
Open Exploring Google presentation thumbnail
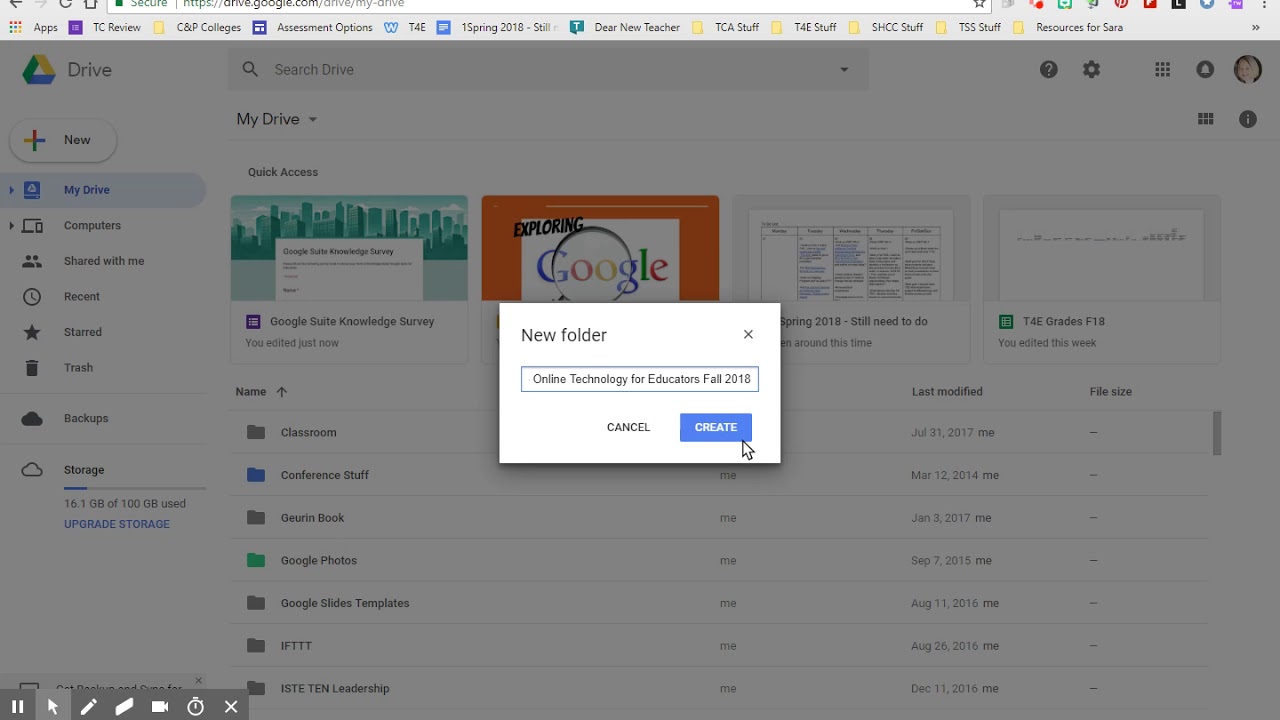pyautogui.click(x=600, y=248)
